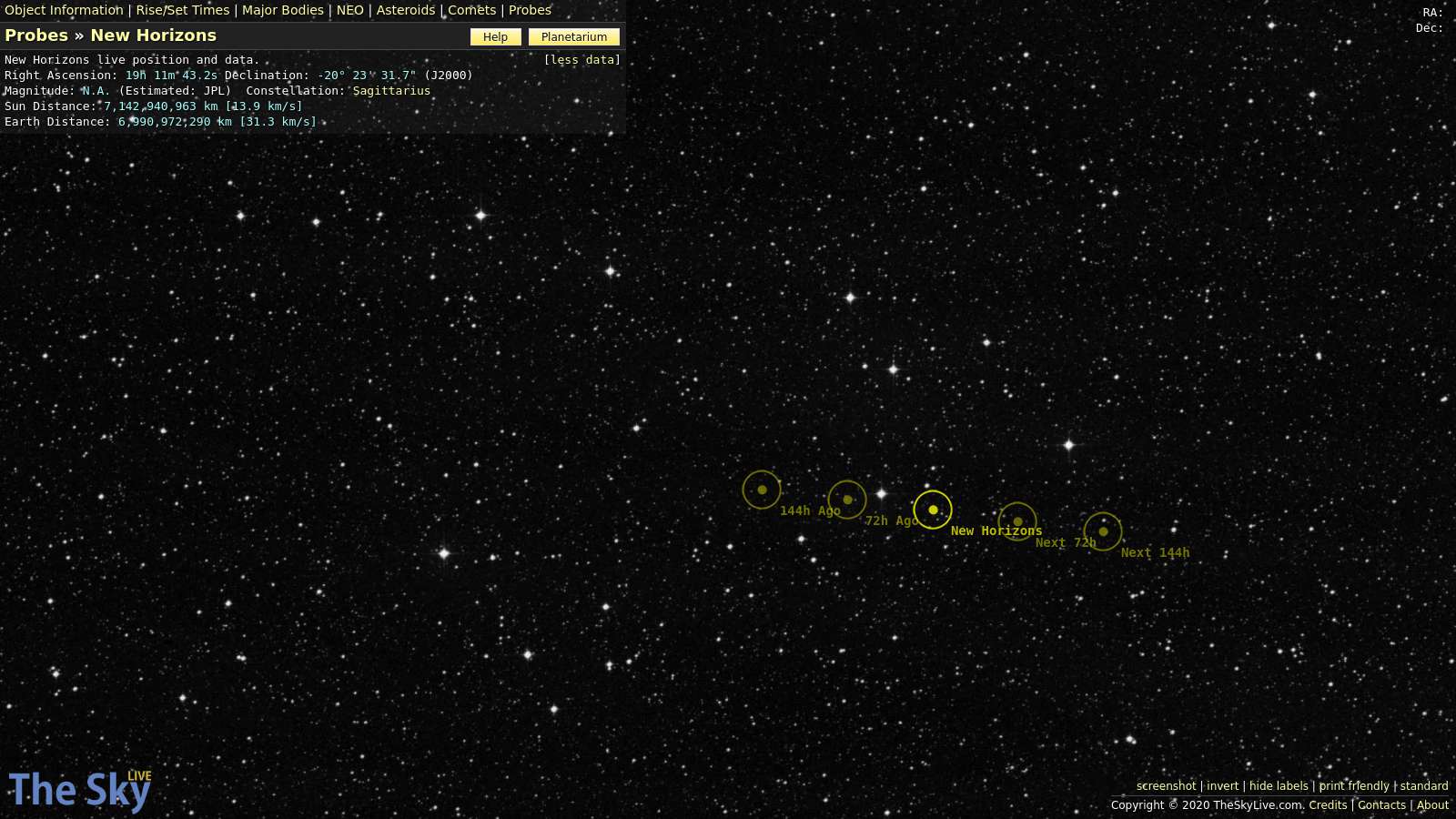
Task: Click the 72h Ago position marker circle
Action: [847, 500]
